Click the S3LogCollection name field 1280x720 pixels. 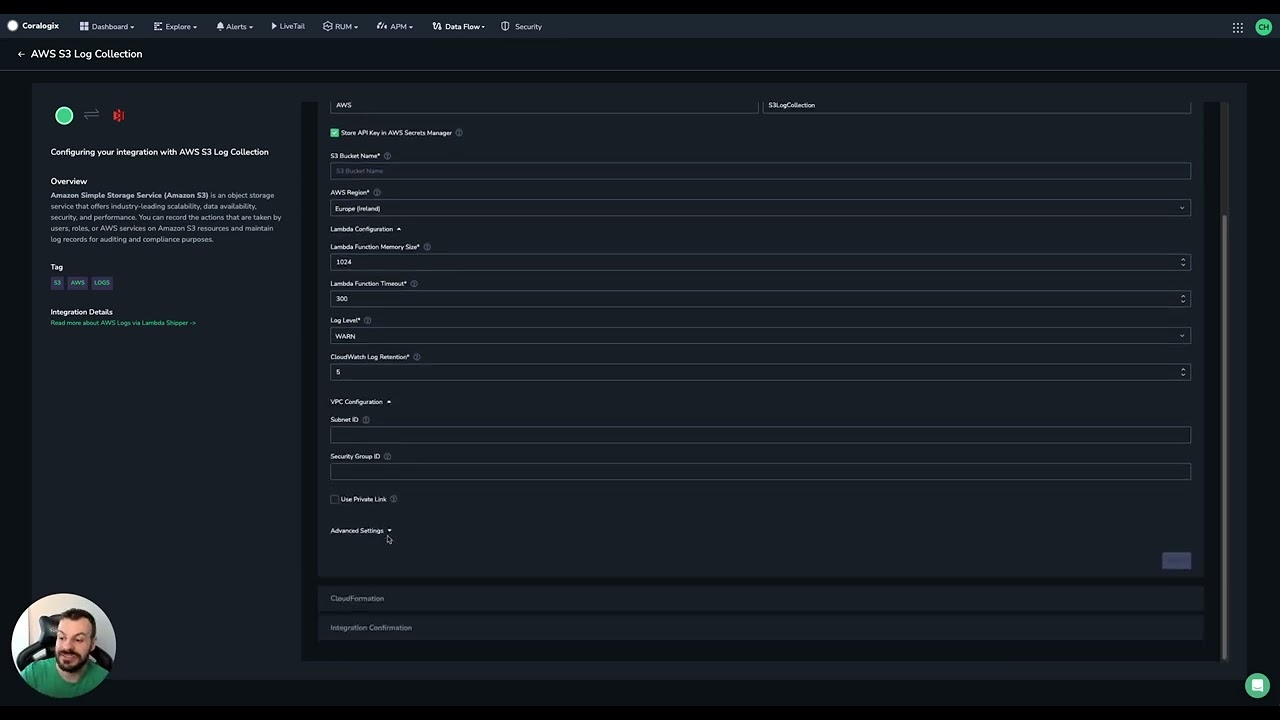click(977, 105)
